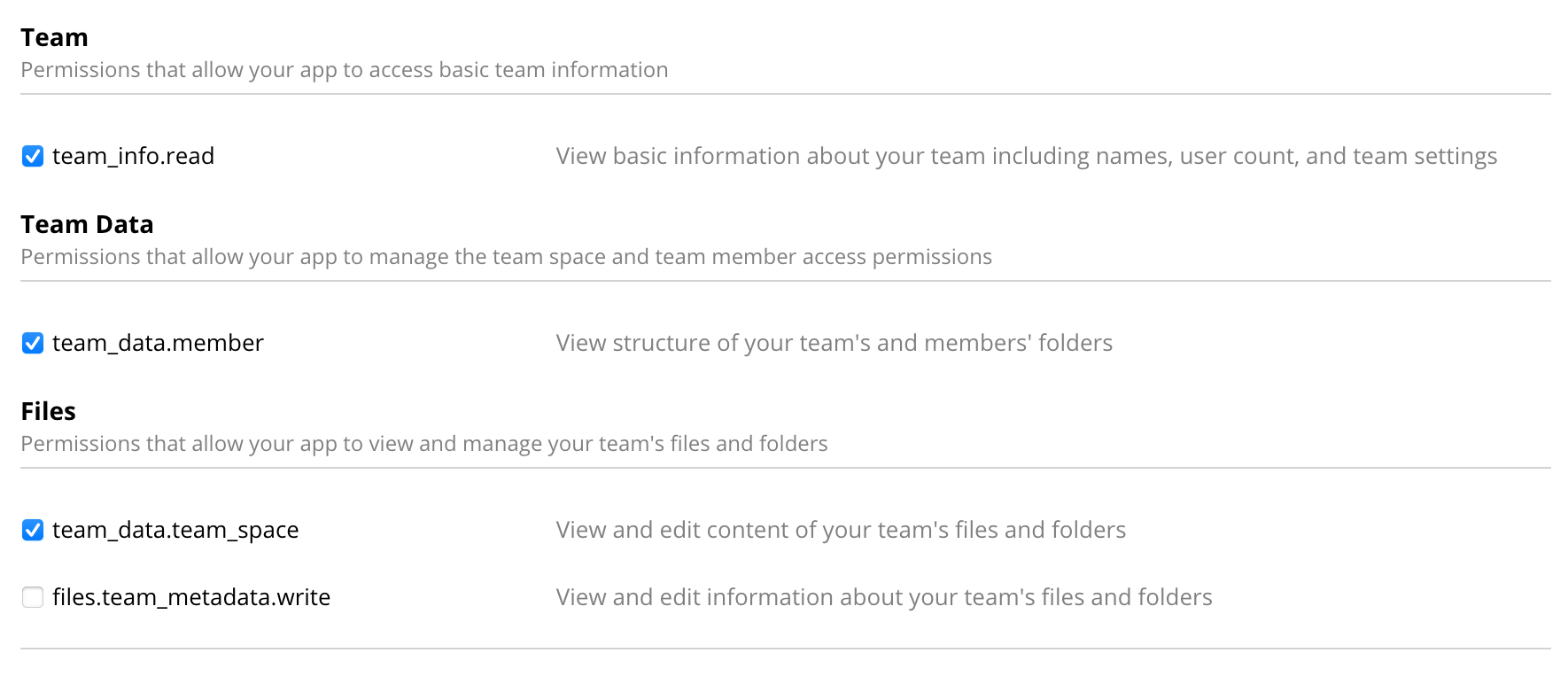
Task: Click the "Team" section heading
Action: [x=54, y=38]
